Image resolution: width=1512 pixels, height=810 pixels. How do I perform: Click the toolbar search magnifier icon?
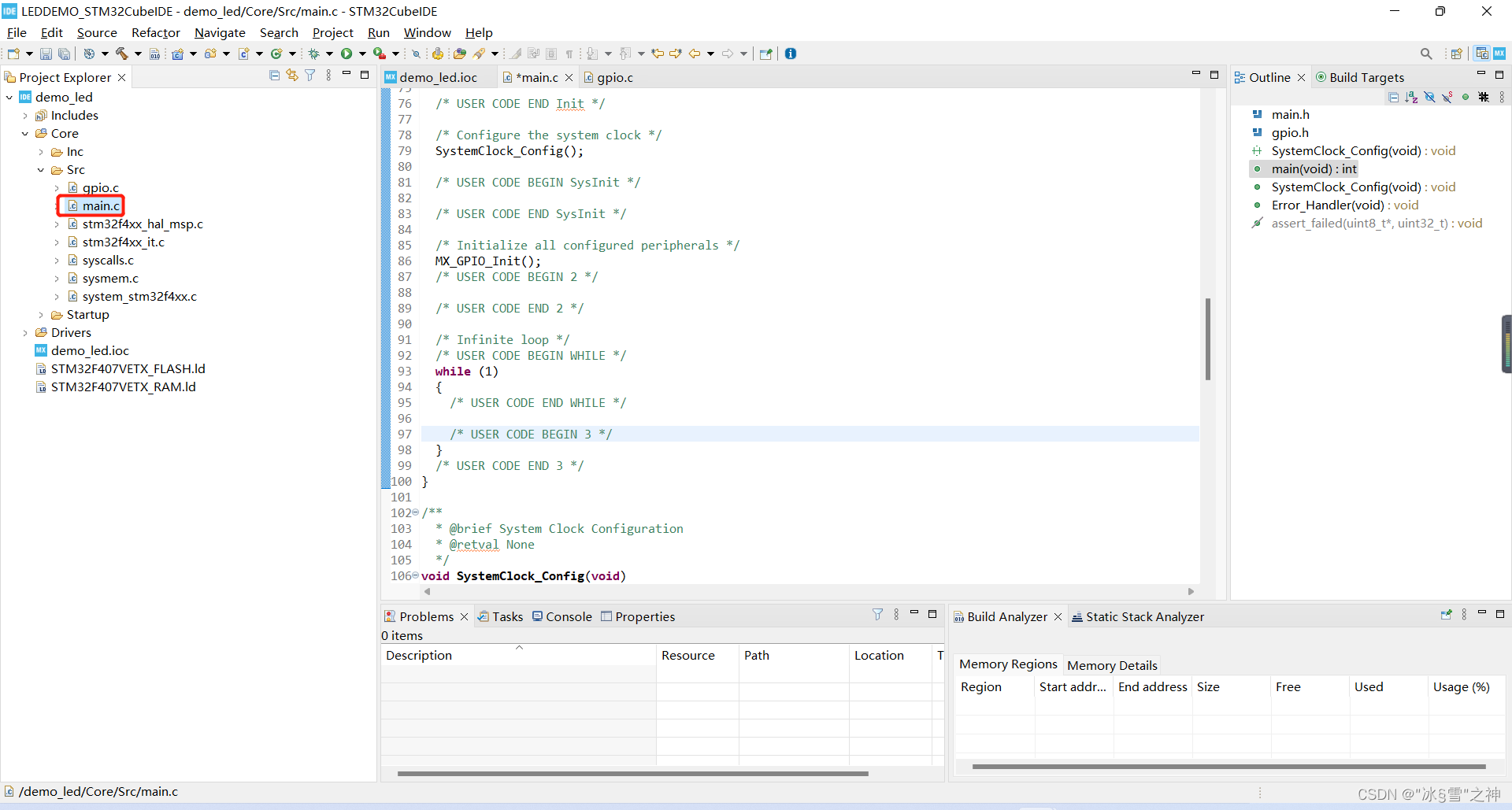click(x=1426, y=54)
